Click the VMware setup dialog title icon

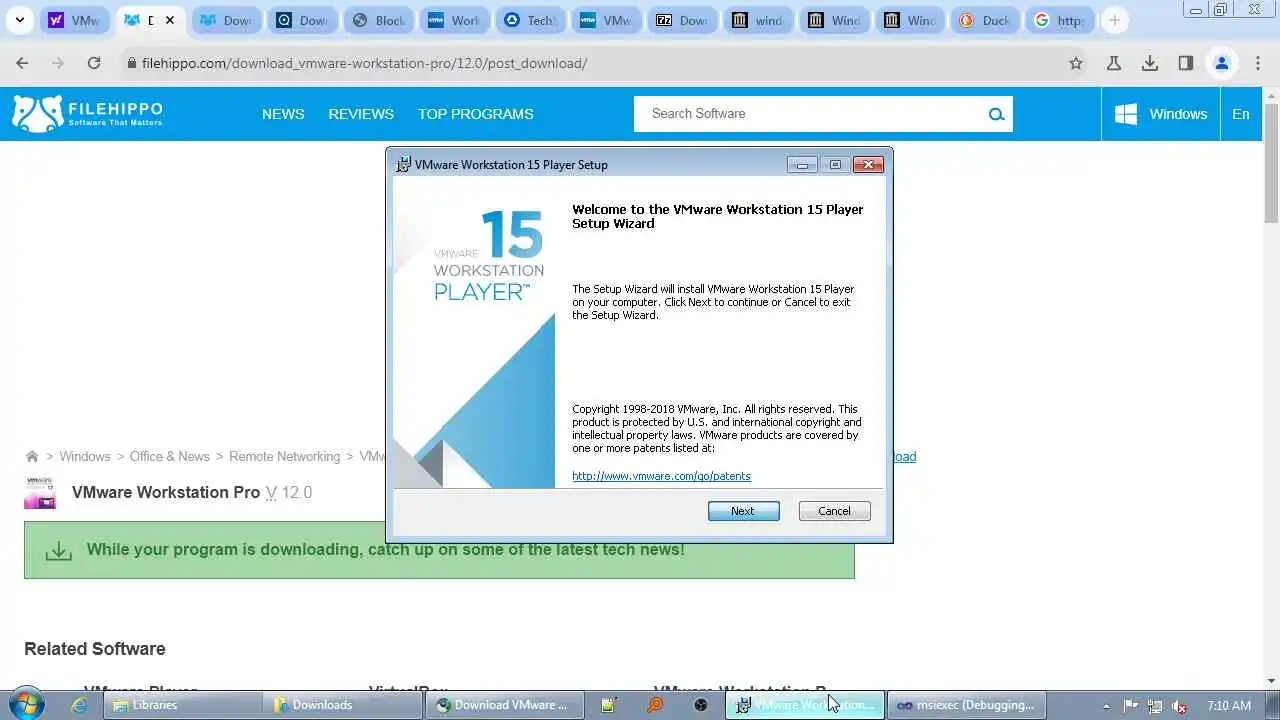(x=403, y=165)
